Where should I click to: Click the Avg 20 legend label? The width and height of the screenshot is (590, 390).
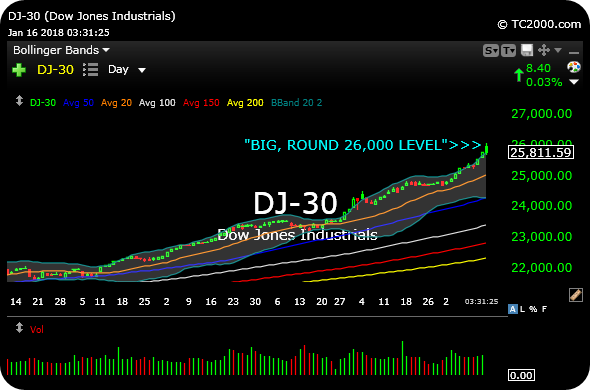[x=116, y=102]
